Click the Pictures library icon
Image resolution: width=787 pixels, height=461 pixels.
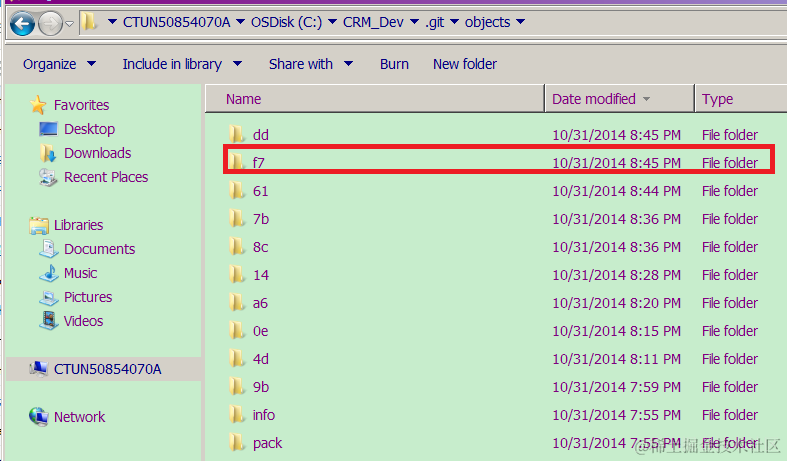click(x=49, y=297)
